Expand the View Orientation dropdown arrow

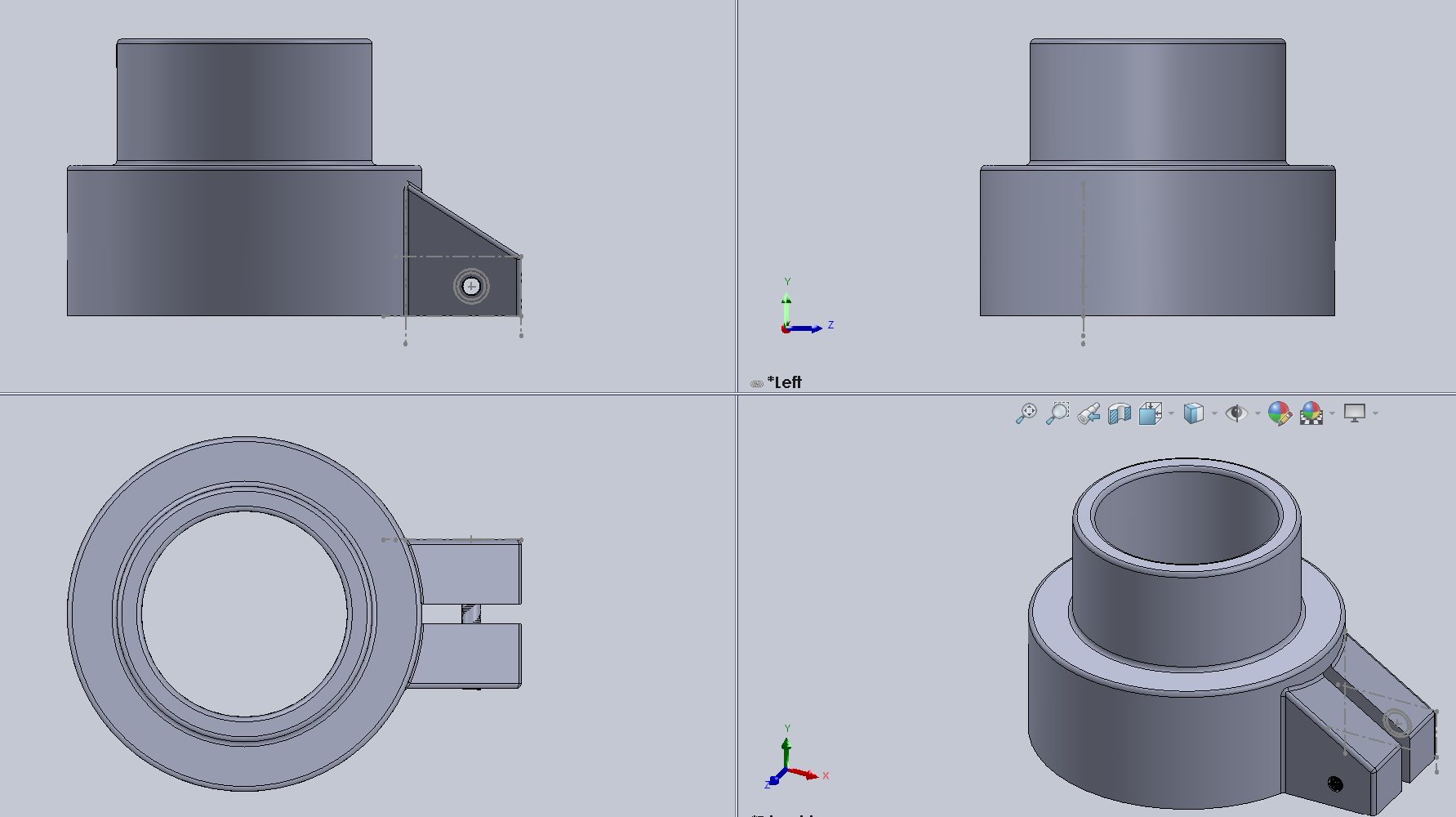pos(1171,413)
